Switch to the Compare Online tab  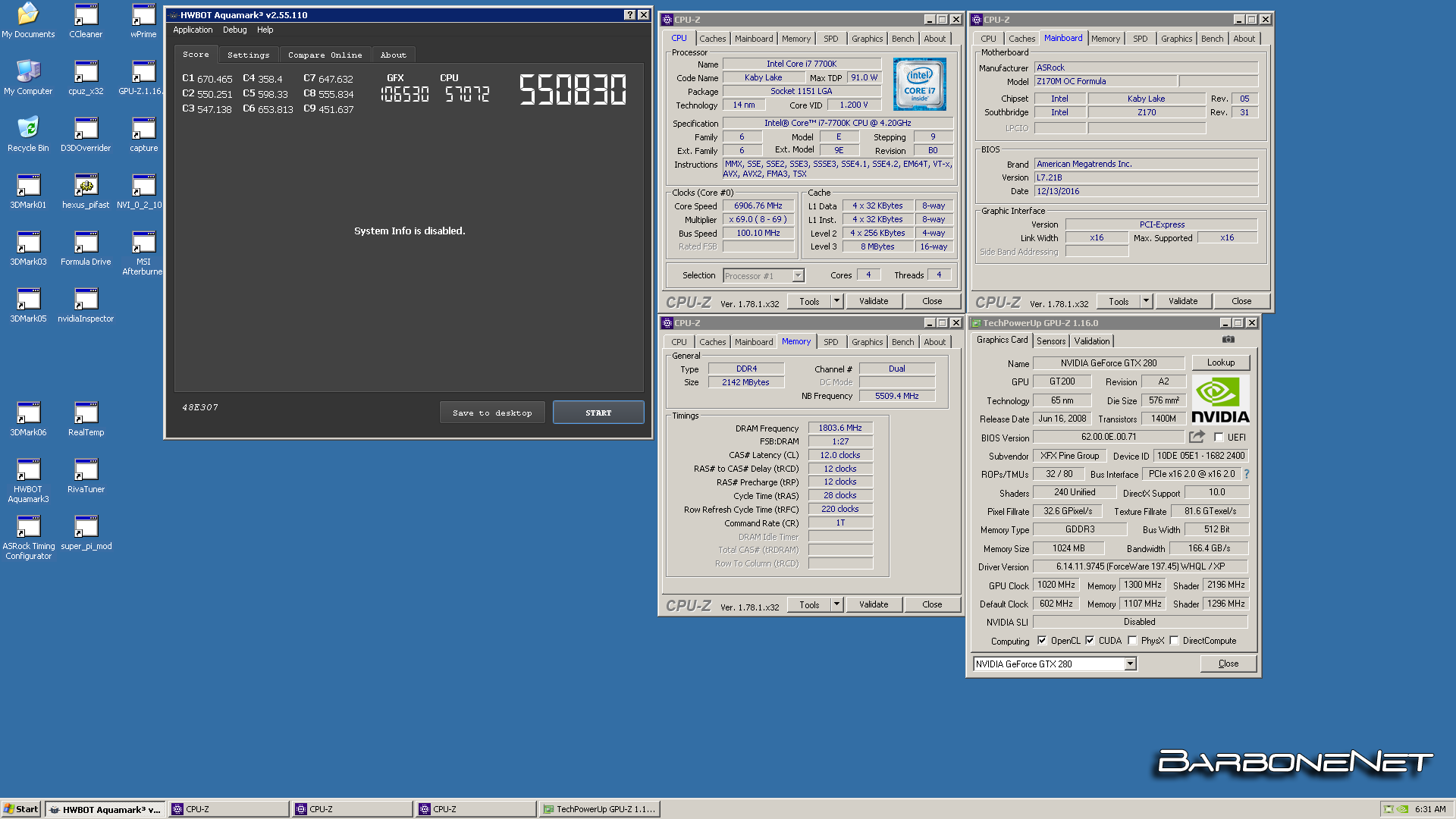pyautogui.click(x=325, y=55)
